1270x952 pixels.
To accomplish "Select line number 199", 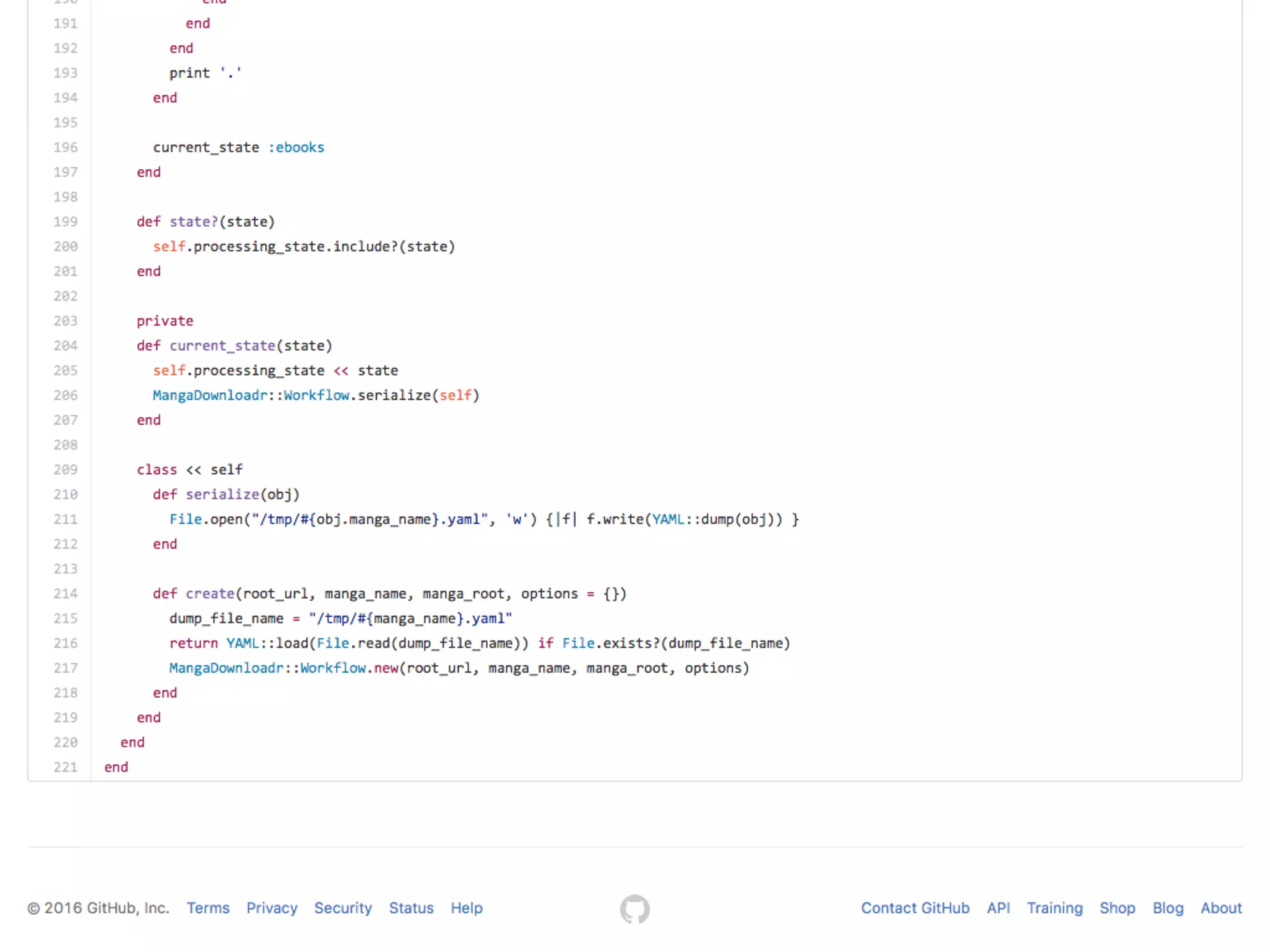I will (x=65, y=222).
